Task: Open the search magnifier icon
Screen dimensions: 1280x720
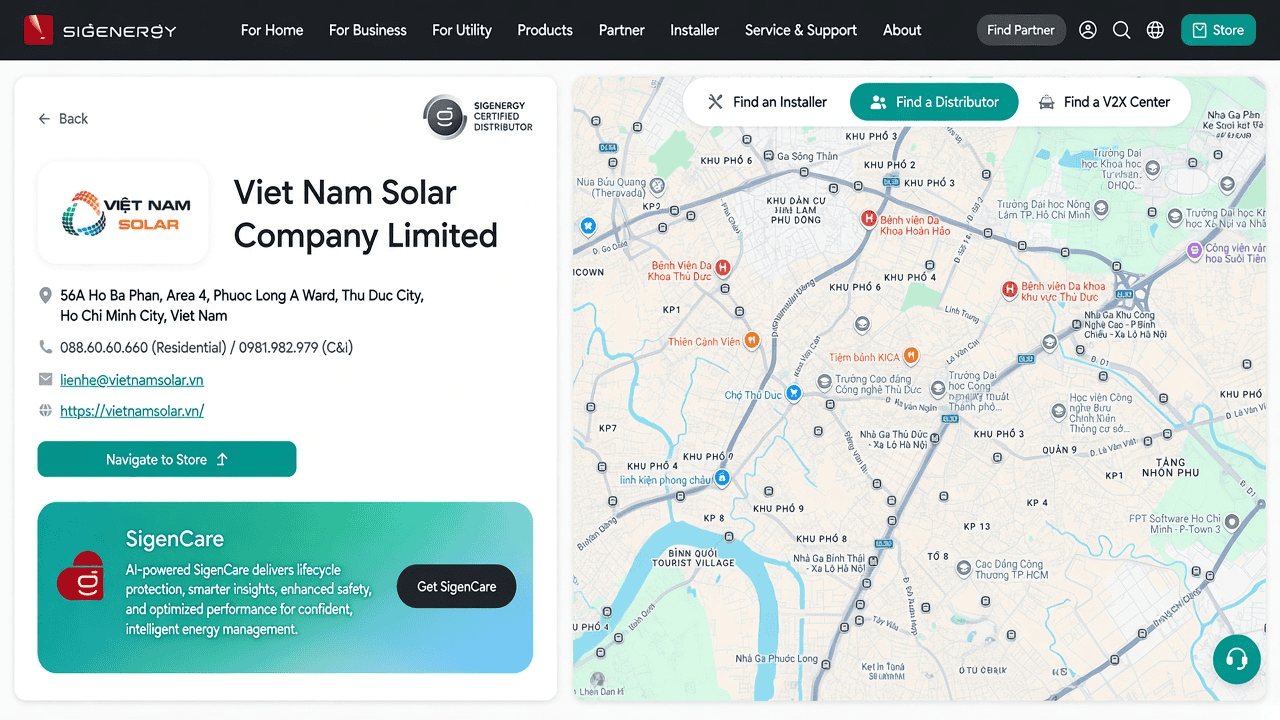Action: [x=1122, y=30]
